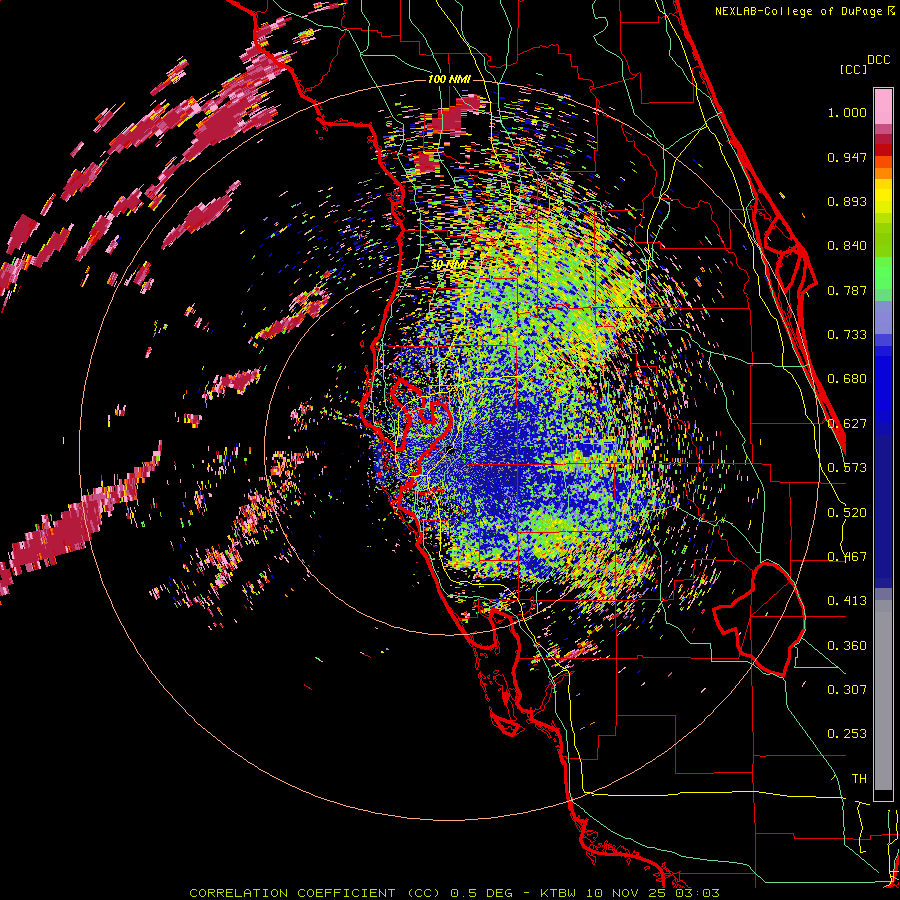Click the 0.307 scale value

pos(847,690)
